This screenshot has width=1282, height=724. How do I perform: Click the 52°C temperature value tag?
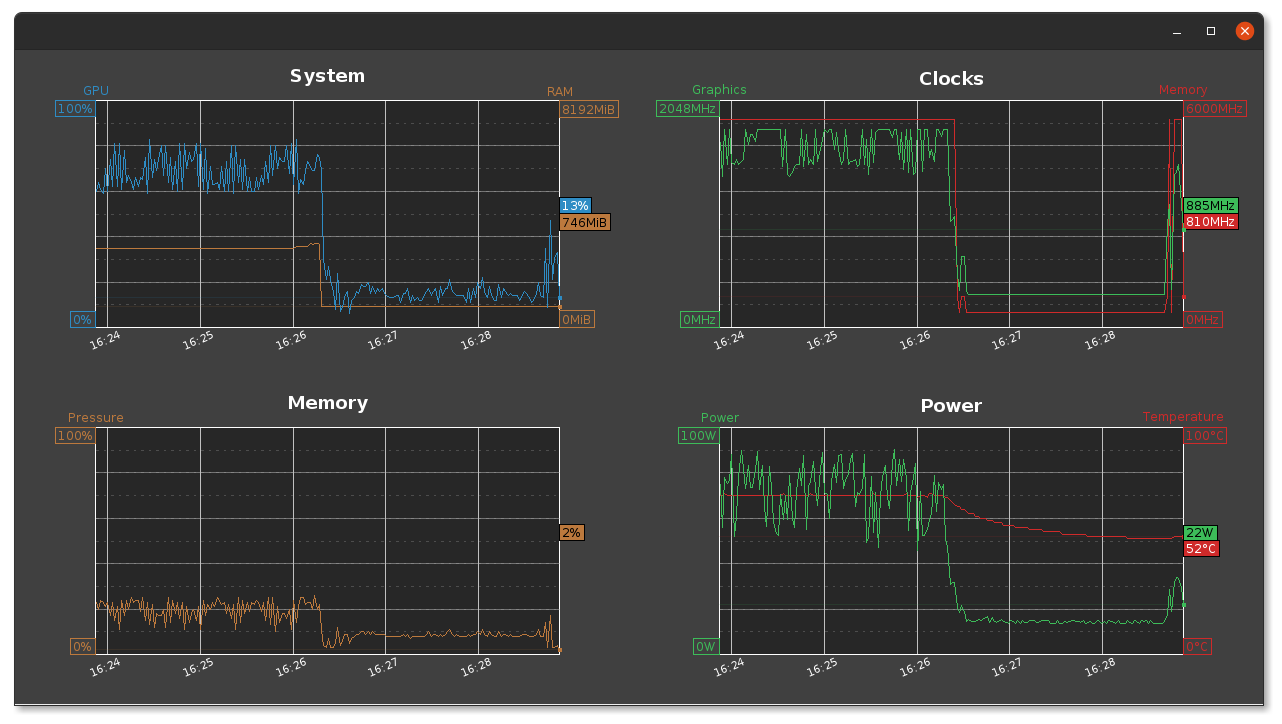coord(1201,549)
